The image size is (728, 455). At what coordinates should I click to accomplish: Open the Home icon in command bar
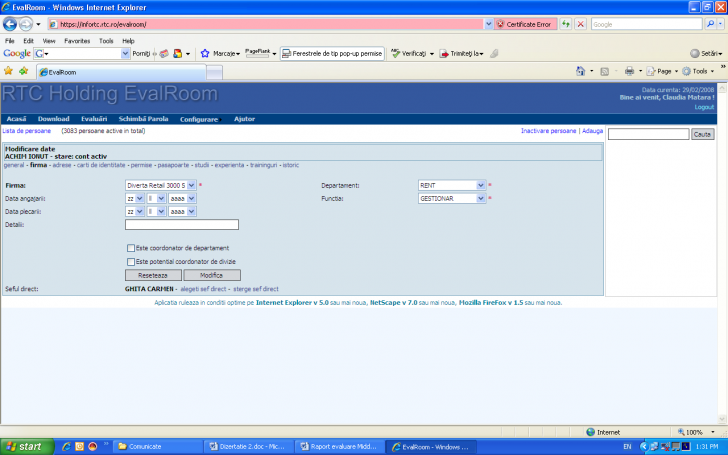click(x=581, y=71)
